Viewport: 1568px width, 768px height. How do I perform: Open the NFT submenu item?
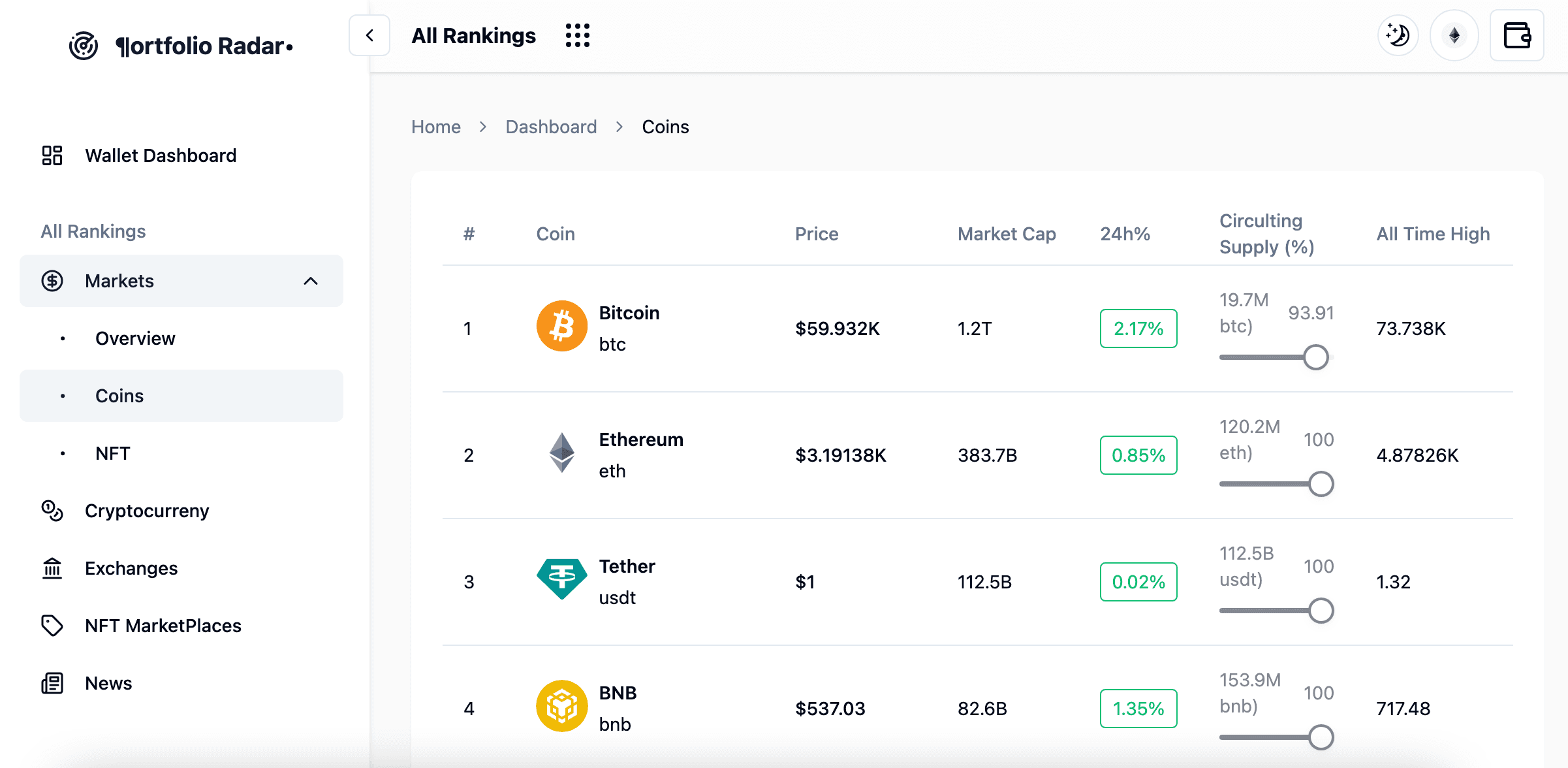coord(181,453)
